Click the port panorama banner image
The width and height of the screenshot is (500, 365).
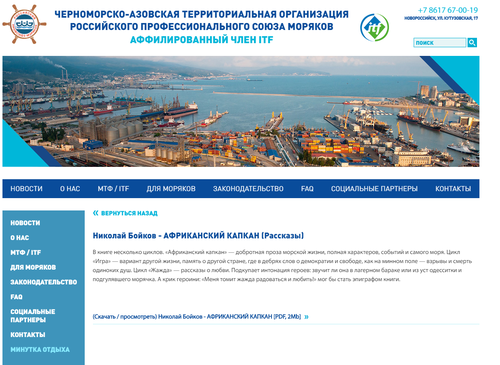point(241,111)
